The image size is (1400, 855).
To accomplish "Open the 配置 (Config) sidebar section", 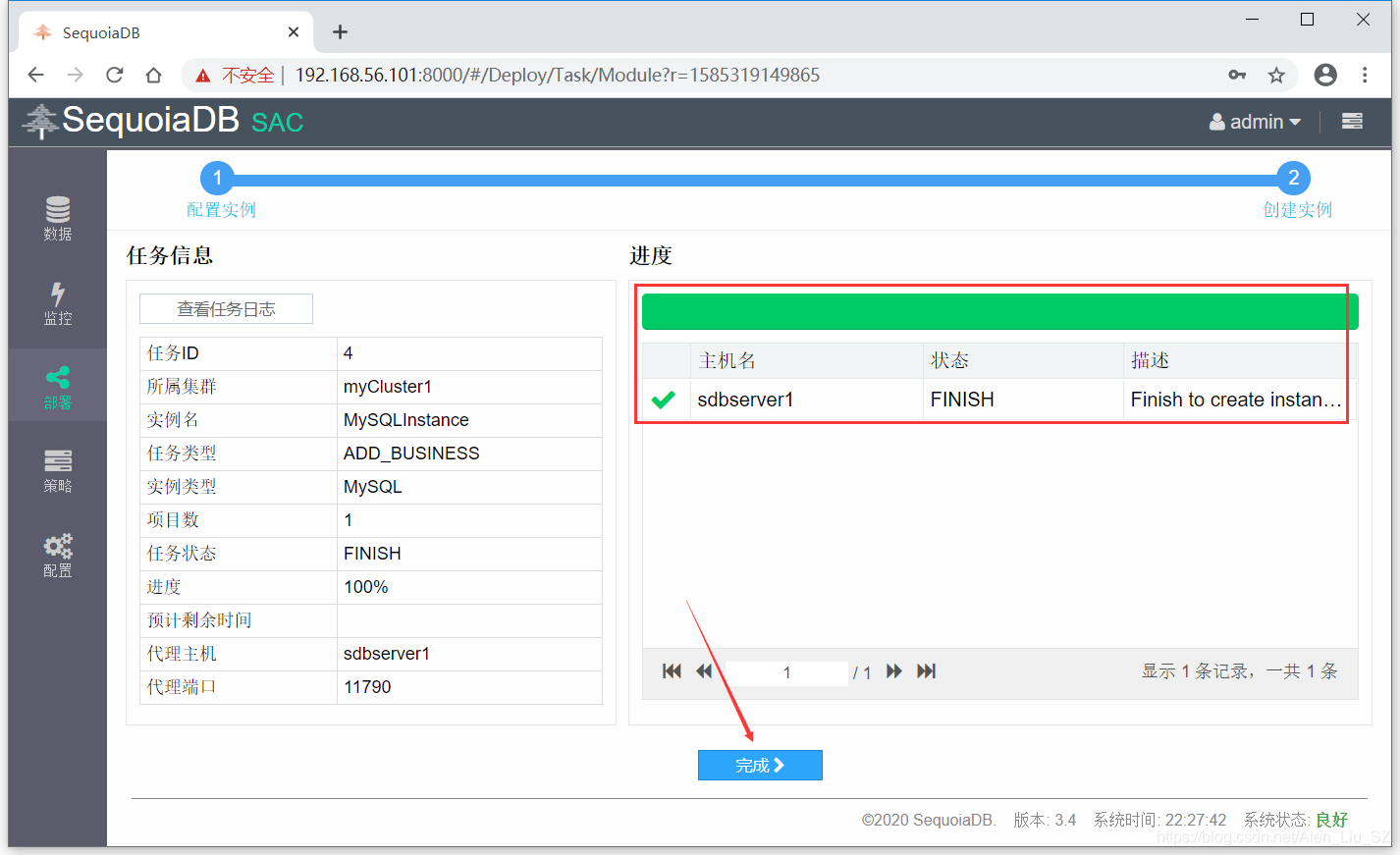I will coord(57,555).
